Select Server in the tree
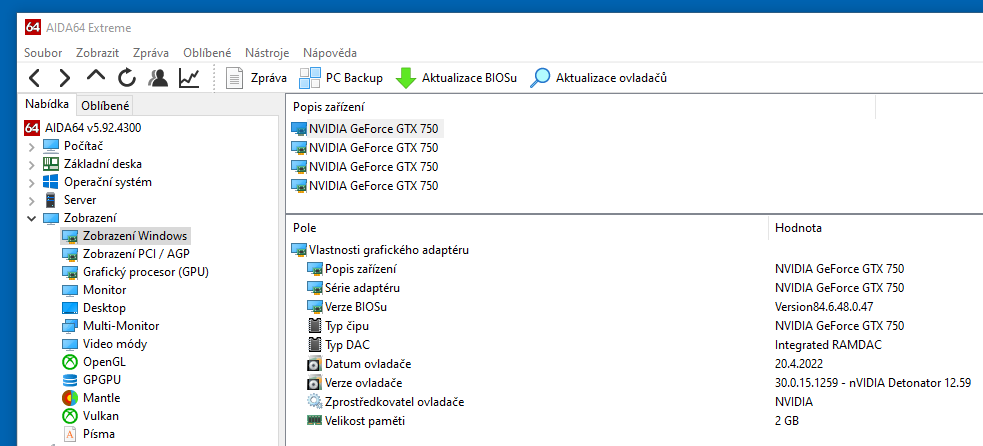Image resolution: width=983 pixels, height=446 pixels. click(x=70, y=200)
